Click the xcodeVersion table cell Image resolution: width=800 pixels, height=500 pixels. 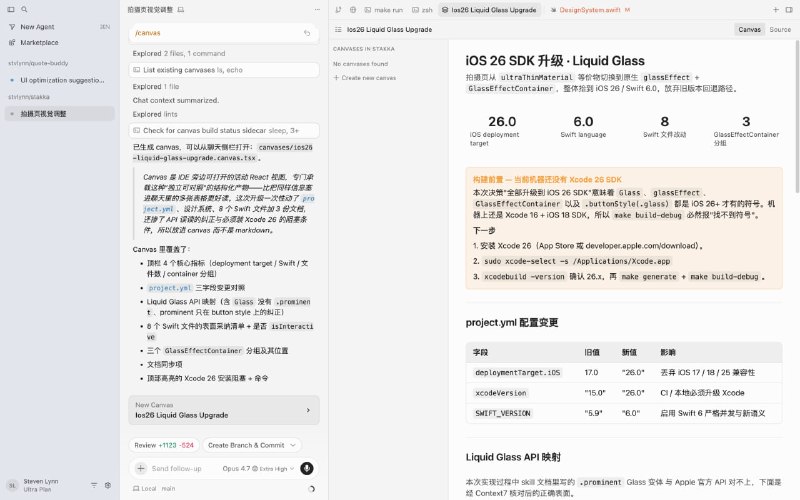501,393
